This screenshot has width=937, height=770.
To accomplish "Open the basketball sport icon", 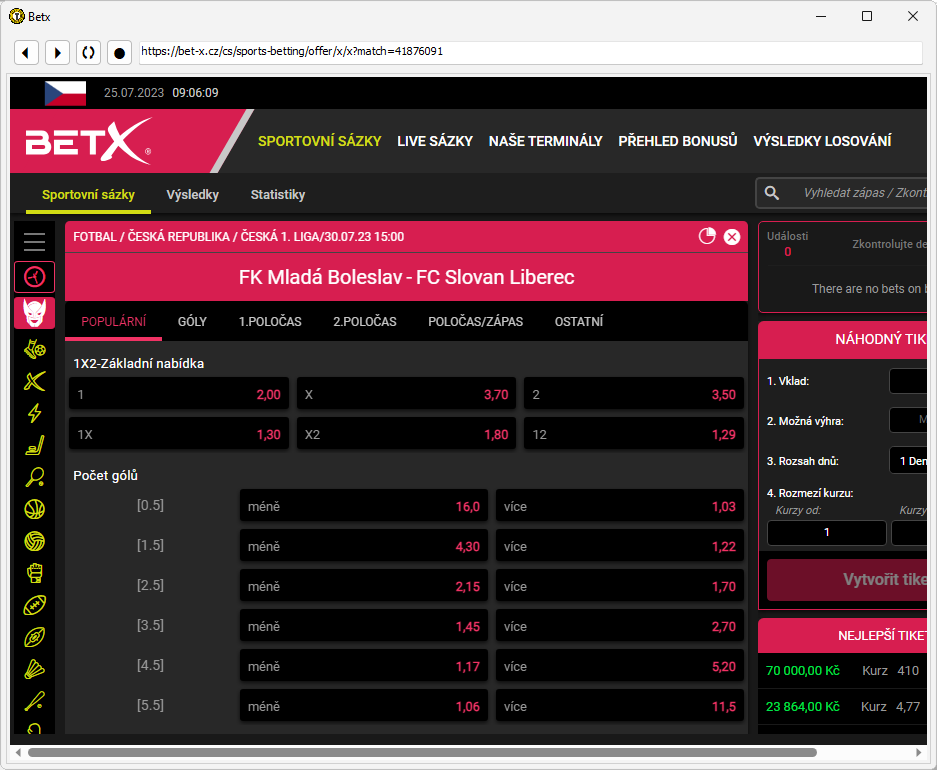I will (35, 510).
